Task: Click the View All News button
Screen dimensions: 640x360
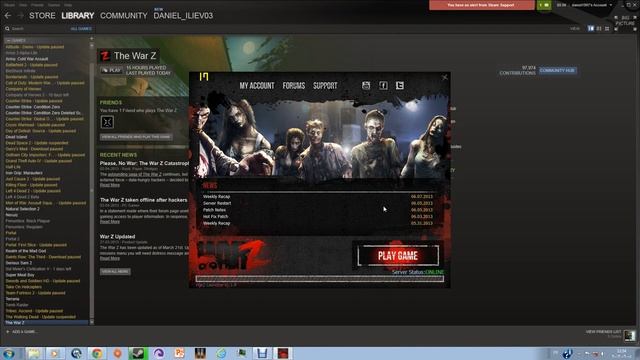Action: pos(115,271)
